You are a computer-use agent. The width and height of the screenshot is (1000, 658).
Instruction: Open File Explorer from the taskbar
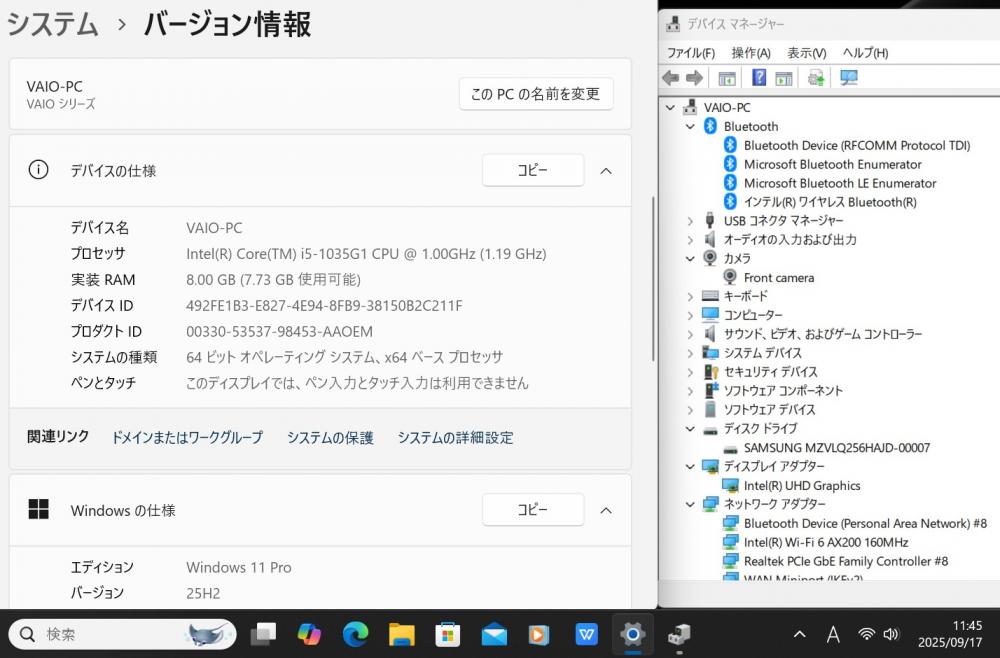401,634
